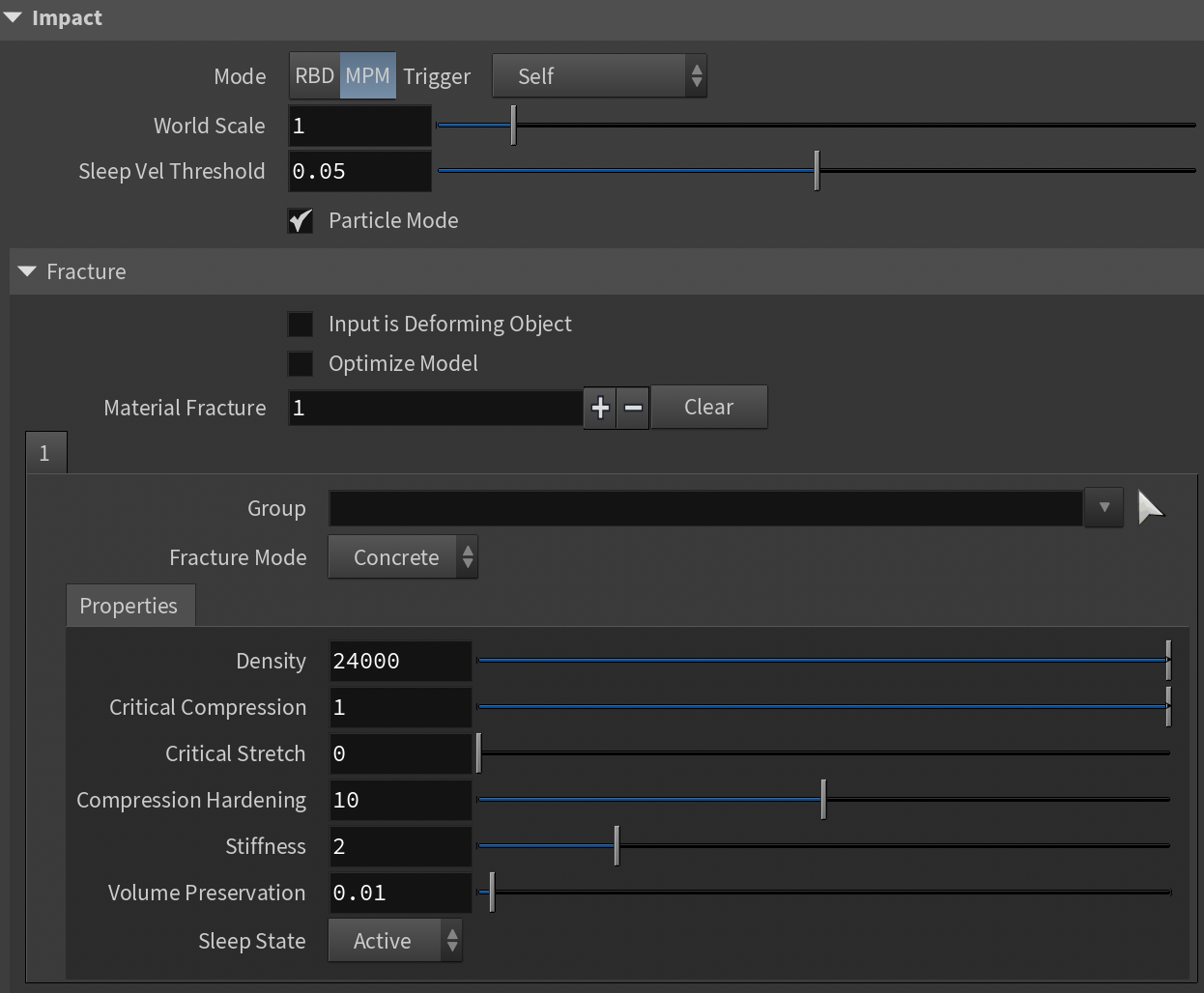
Task: Open the Sleep State dropdown
Action: (395, 941)
